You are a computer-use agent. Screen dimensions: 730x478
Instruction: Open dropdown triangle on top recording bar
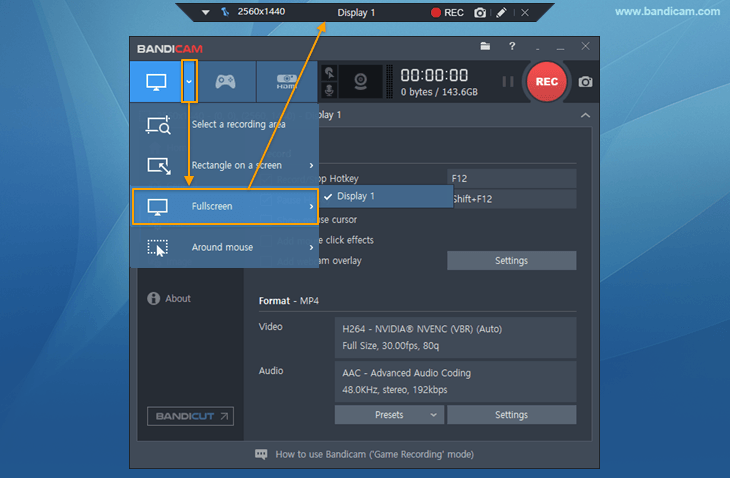click(205, 13)
